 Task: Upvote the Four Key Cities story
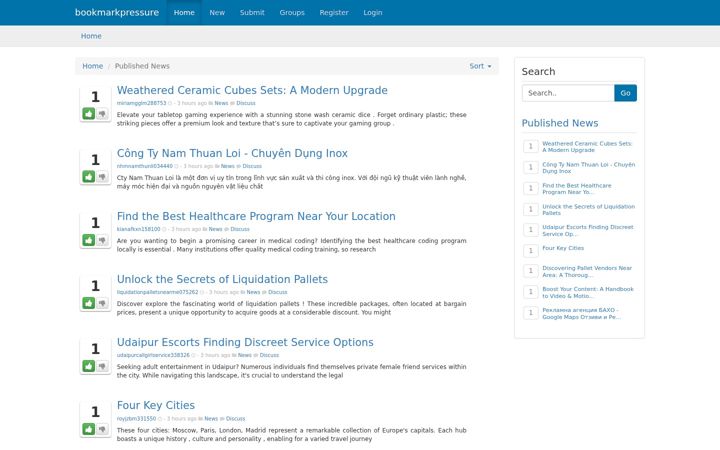point(89,429)
